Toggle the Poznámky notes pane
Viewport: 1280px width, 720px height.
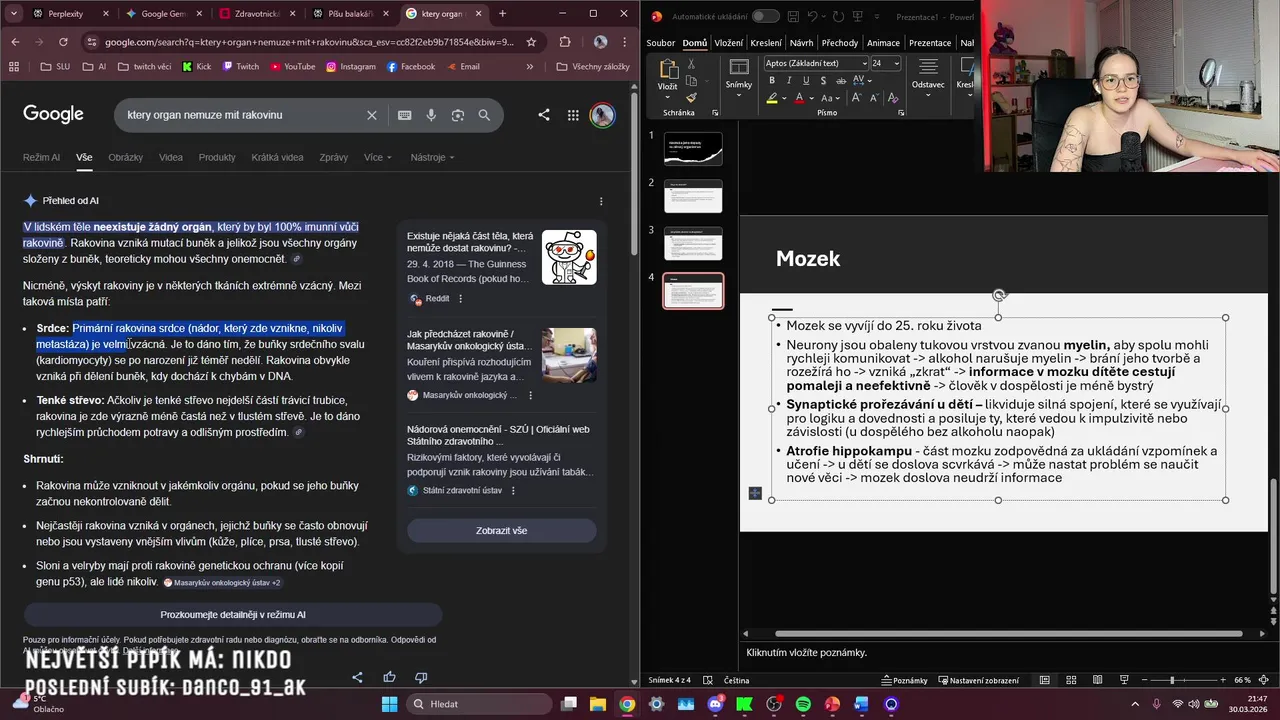pos(904,680)
